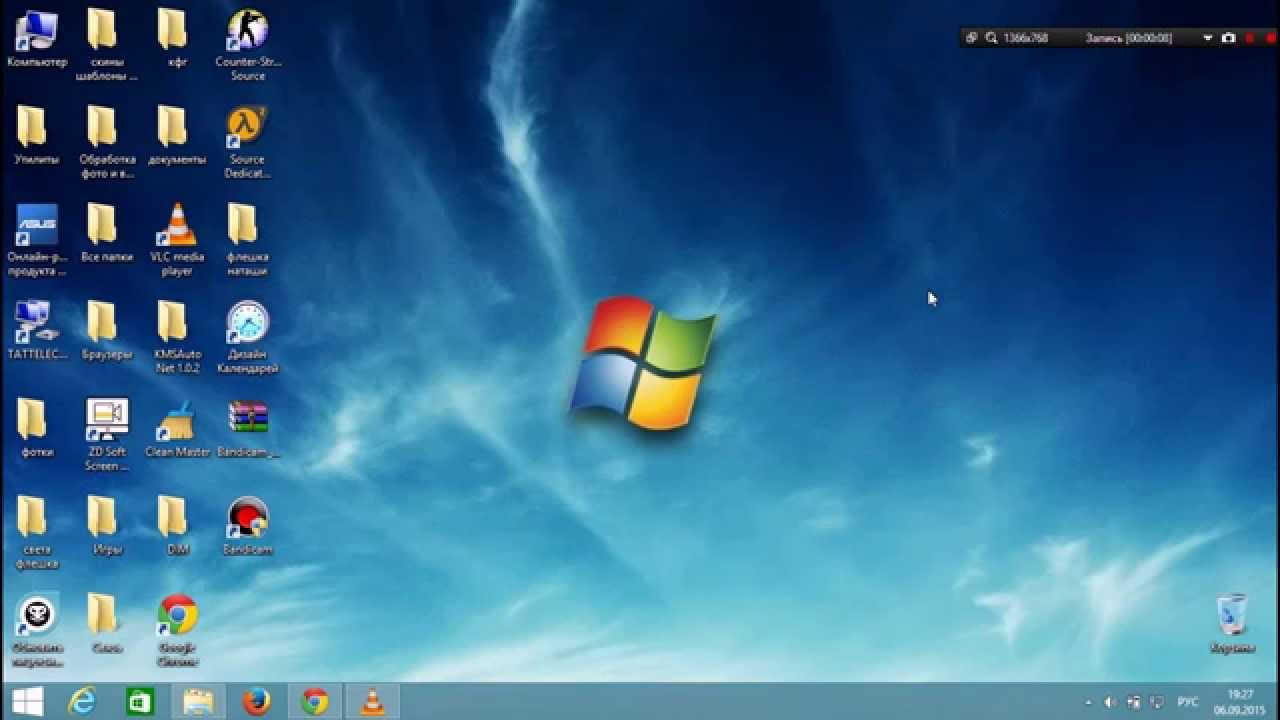Change the РУС input language

(1189, 703)
